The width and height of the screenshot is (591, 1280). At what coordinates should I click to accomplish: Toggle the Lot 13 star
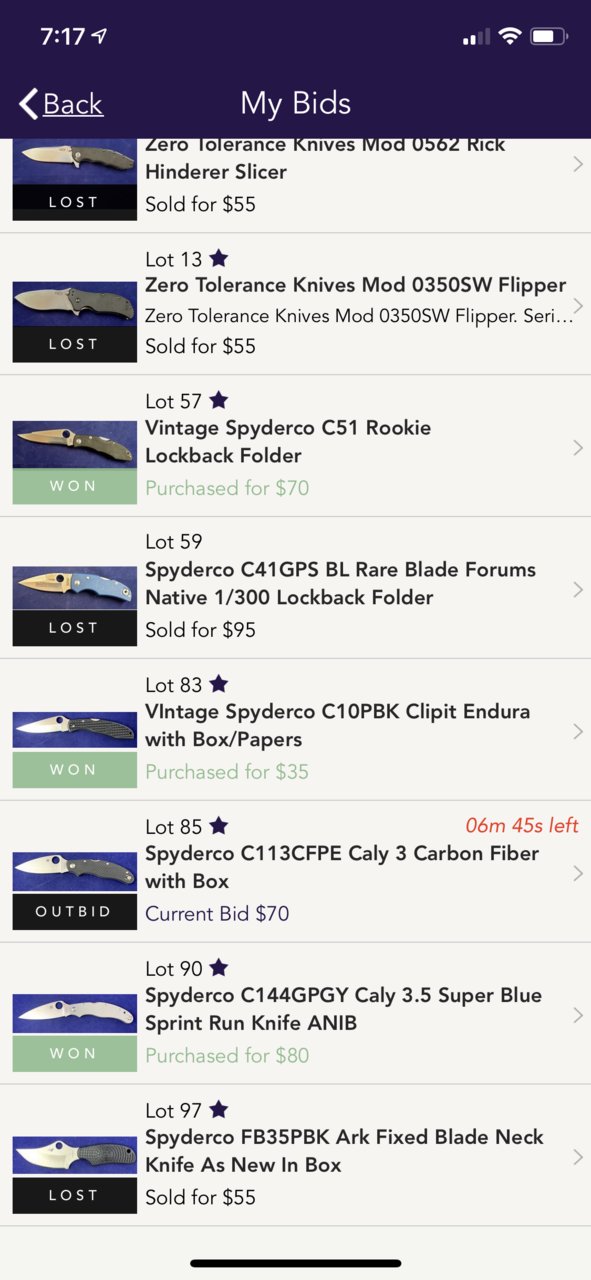[x=218, y=259]
